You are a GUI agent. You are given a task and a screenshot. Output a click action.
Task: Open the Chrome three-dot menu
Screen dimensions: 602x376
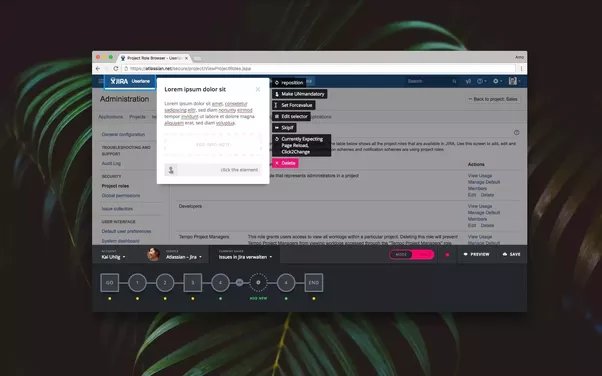521,68
